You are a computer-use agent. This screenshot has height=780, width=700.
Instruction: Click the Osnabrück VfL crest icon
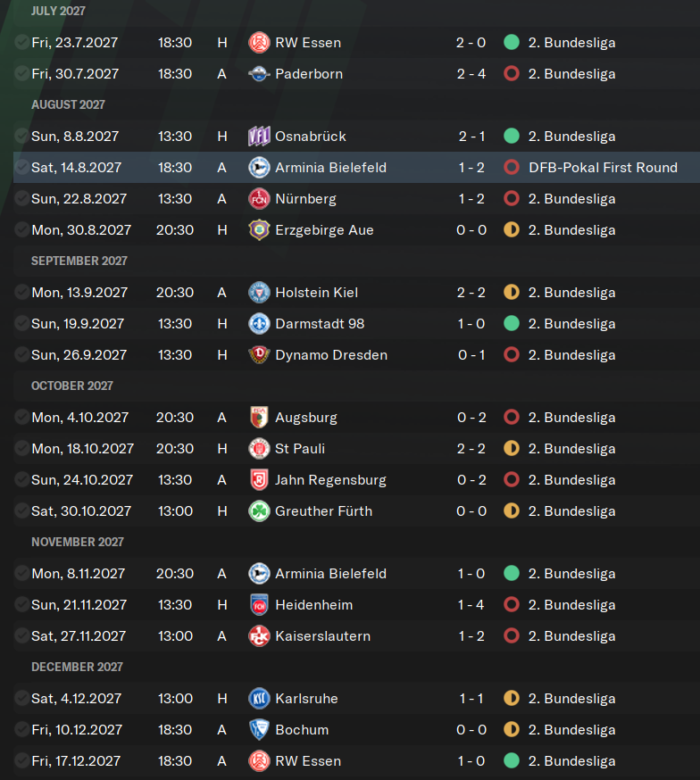pos(259,136)
